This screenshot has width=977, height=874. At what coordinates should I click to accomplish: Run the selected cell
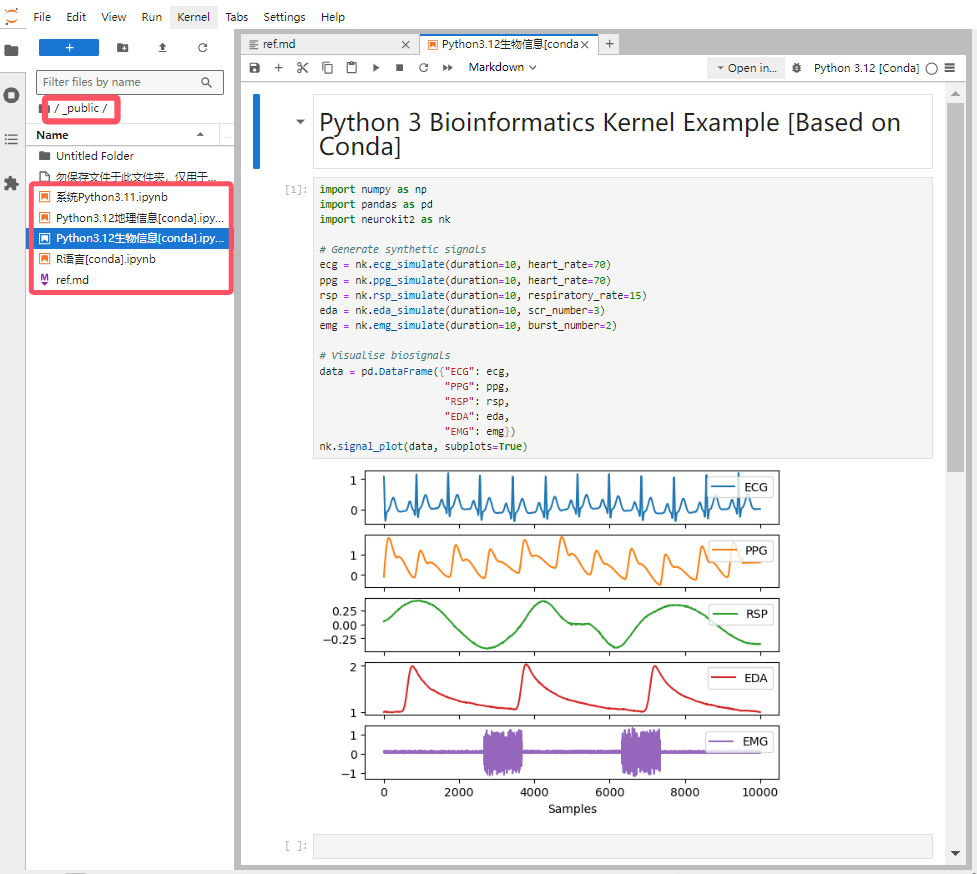click(x=376, y=68)
